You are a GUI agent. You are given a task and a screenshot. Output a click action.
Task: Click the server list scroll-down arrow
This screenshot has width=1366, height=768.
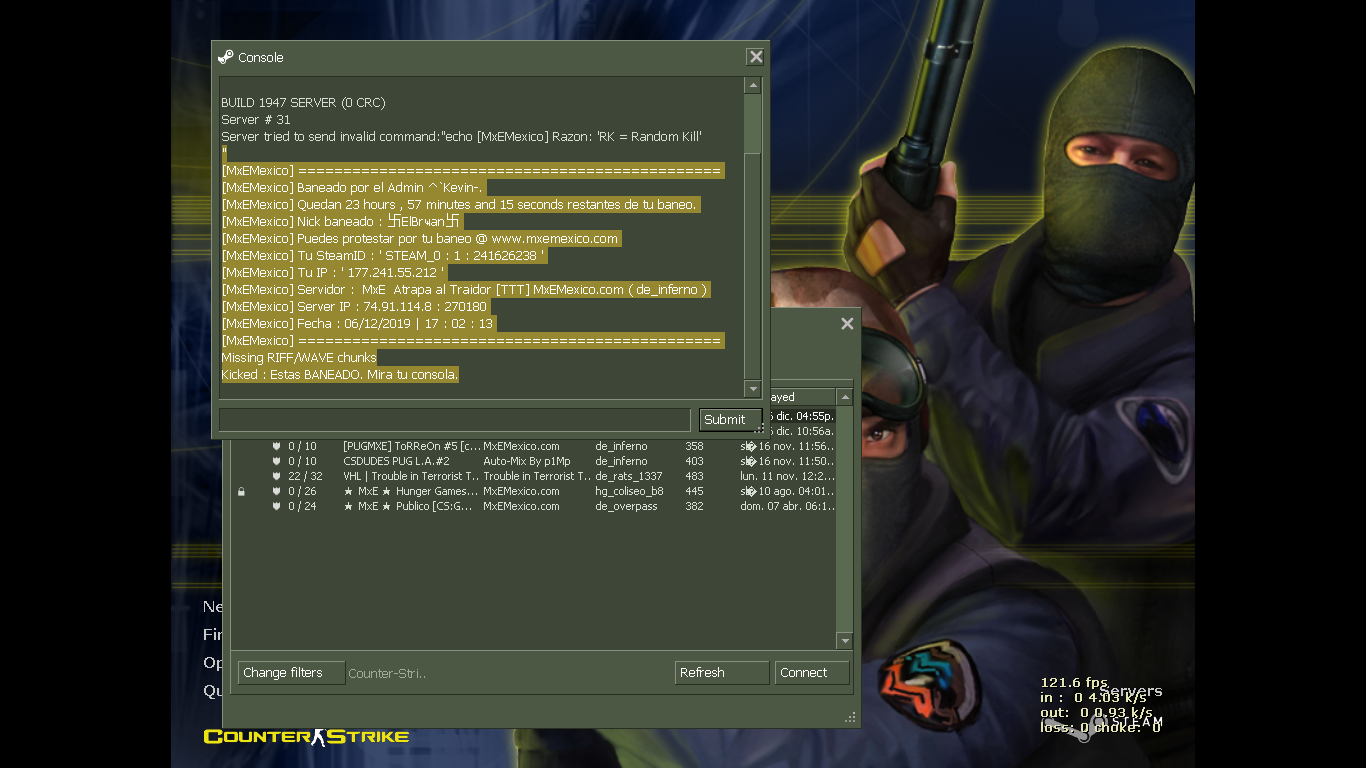tap(845, 641)
